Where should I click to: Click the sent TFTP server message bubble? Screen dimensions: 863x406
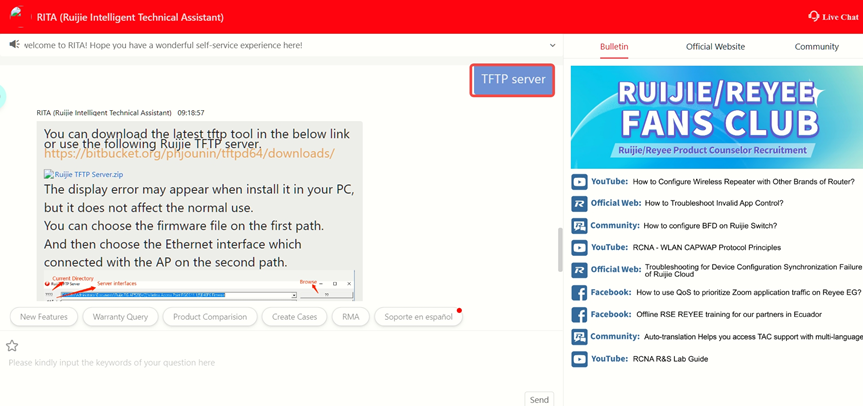[512, 80]
